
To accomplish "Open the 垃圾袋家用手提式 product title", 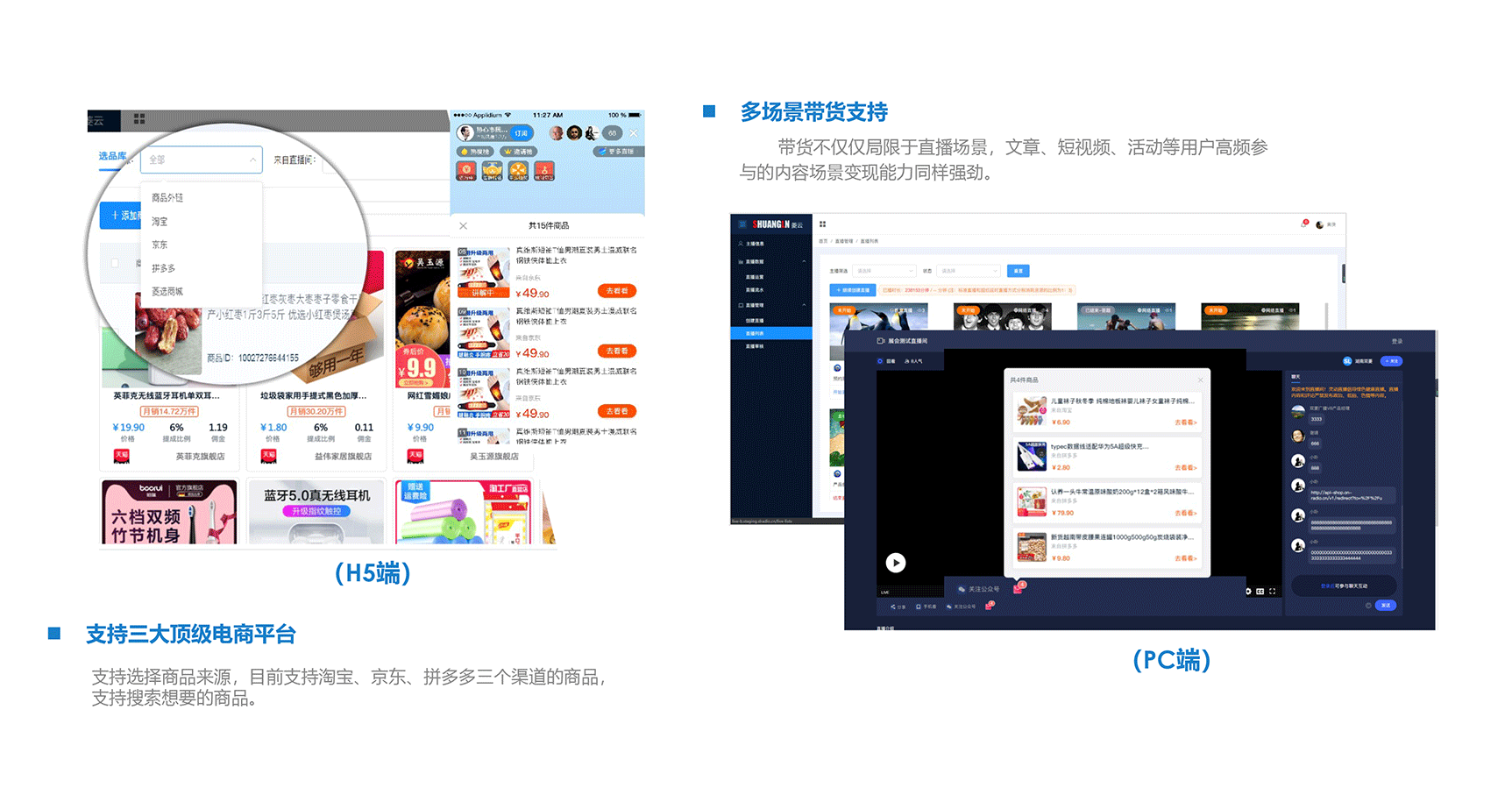I will point(313,396).
